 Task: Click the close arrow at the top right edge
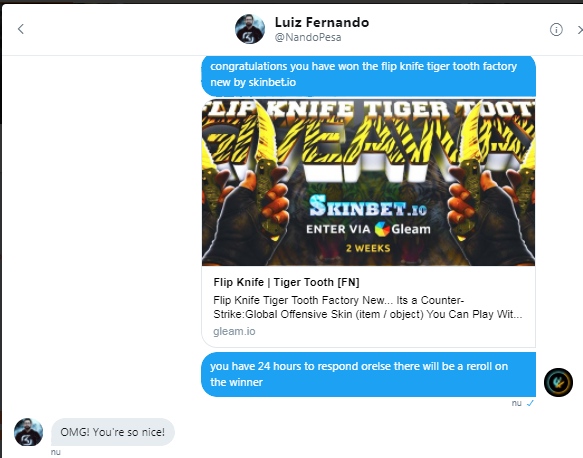[580, 29]
